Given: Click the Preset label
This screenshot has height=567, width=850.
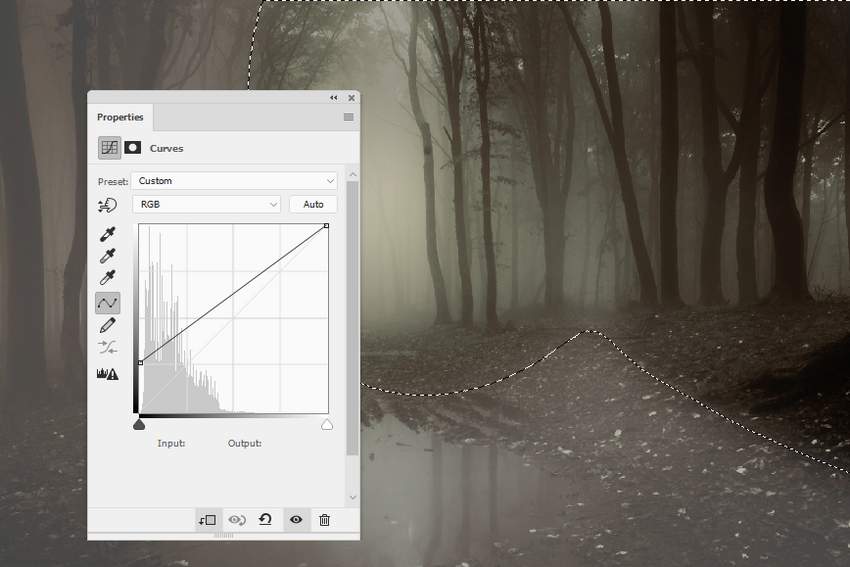Looking at the screenshot, I should click(113, 182).
